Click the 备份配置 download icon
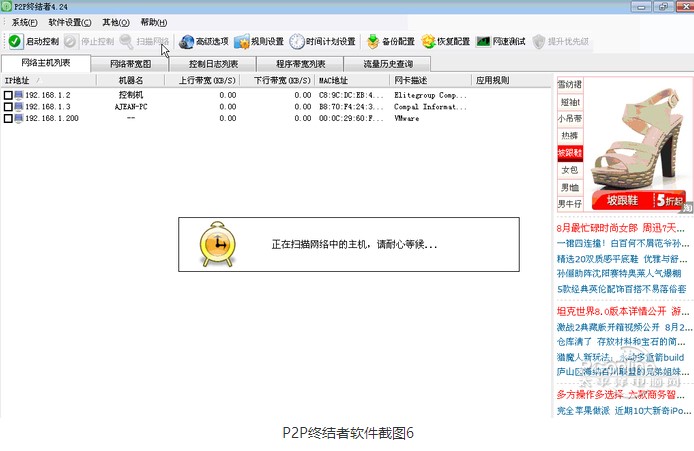 coord(373,42)
